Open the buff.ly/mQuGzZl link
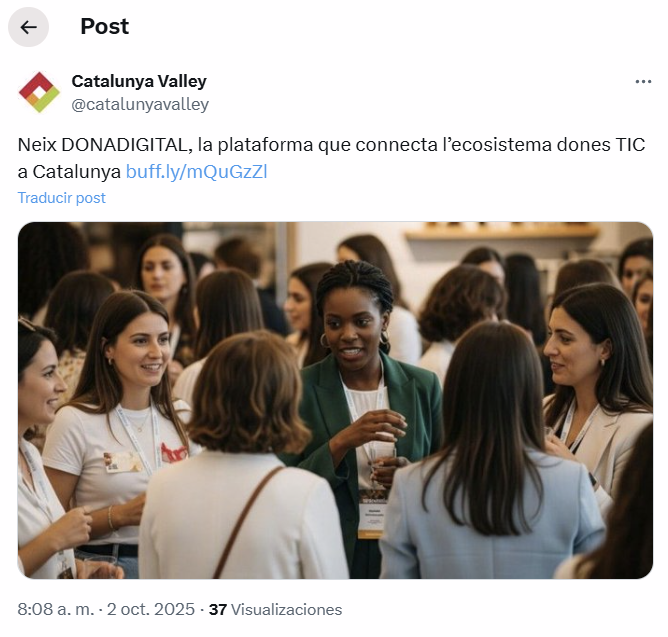Viewport: 668px width, 637px height. coord(196,172)
